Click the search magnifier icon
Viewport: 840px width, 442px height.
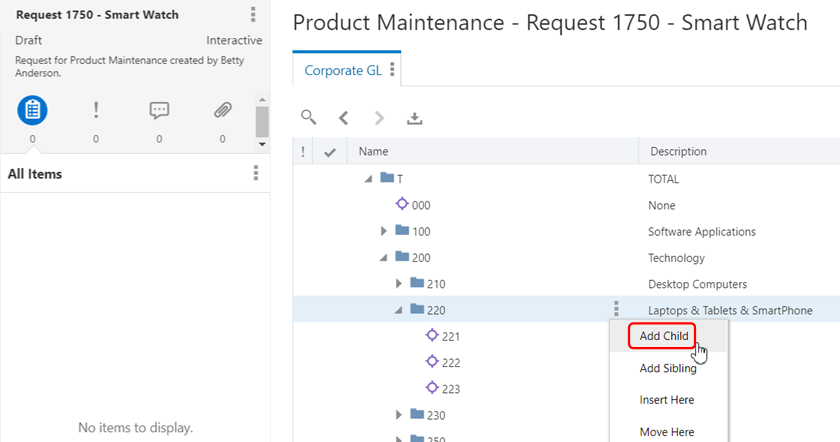point(309,118)
